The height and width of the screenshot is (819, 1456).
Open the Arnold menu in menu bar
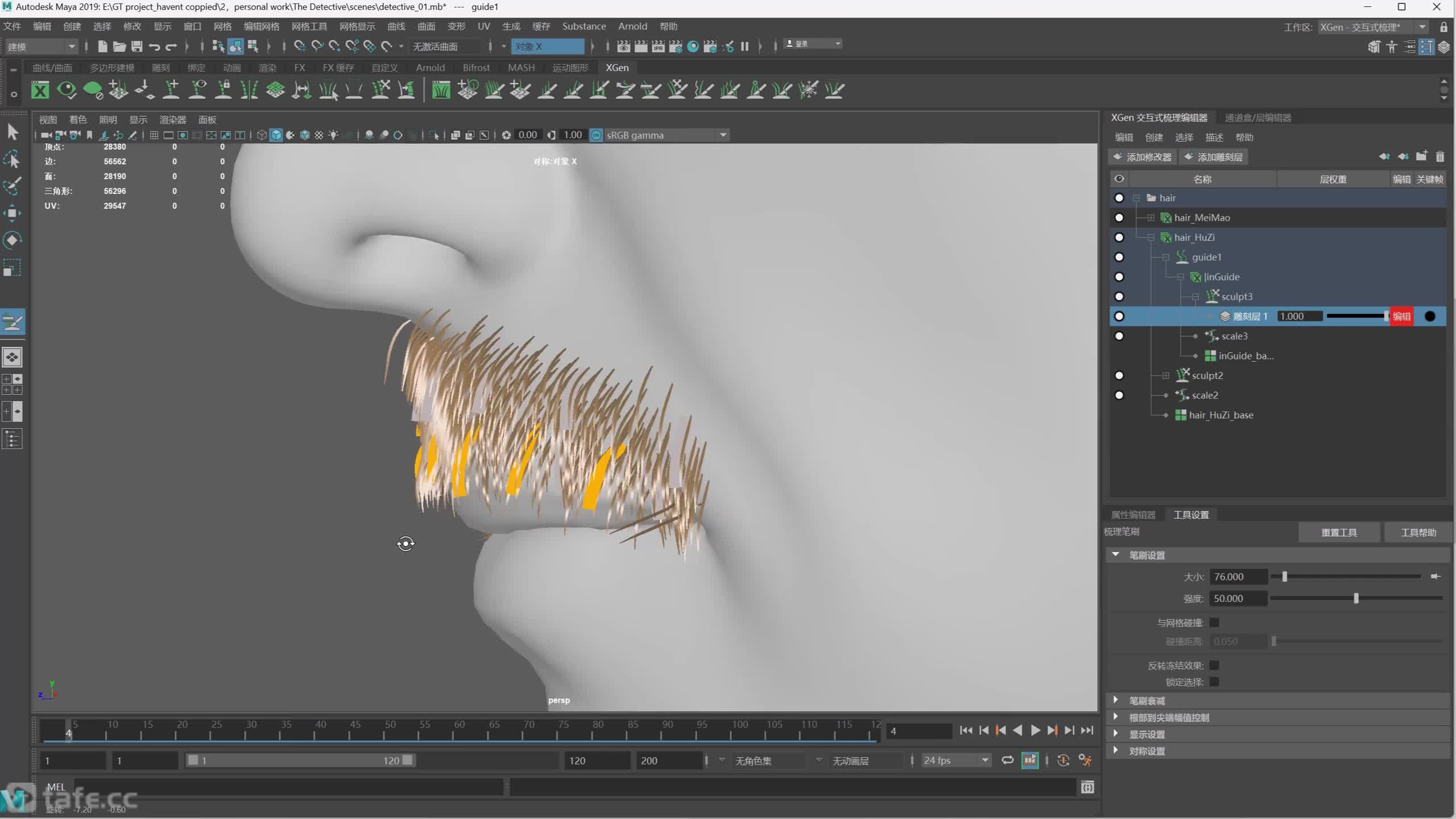(632, 26)
